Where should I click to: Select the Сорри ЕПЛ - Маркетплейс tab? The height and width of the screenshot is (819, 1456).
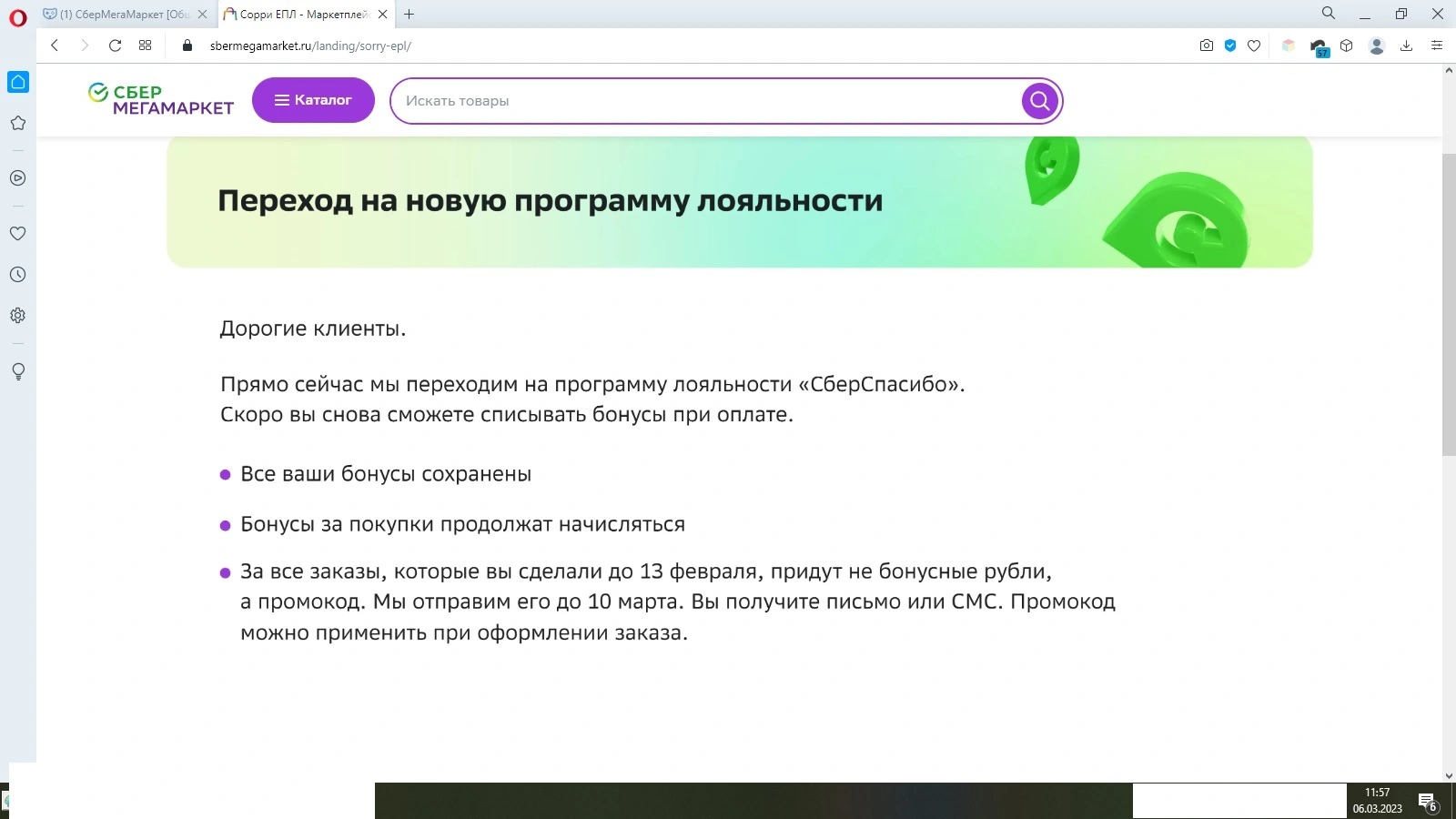click(305, 15)
